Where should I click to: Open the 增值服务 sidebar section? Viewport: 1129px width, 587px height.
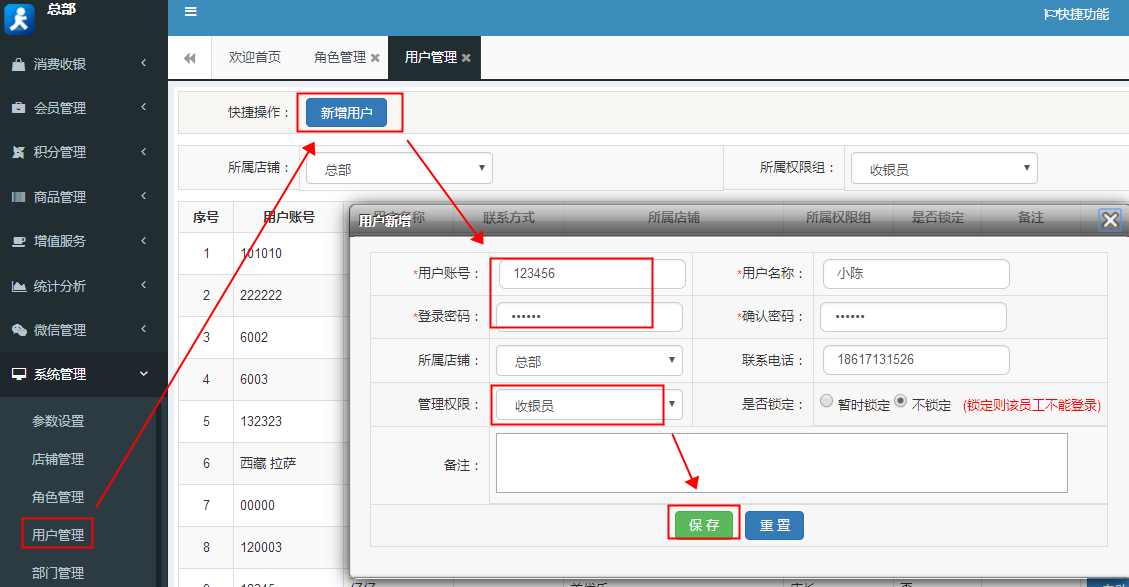click(x=60, y=240)
